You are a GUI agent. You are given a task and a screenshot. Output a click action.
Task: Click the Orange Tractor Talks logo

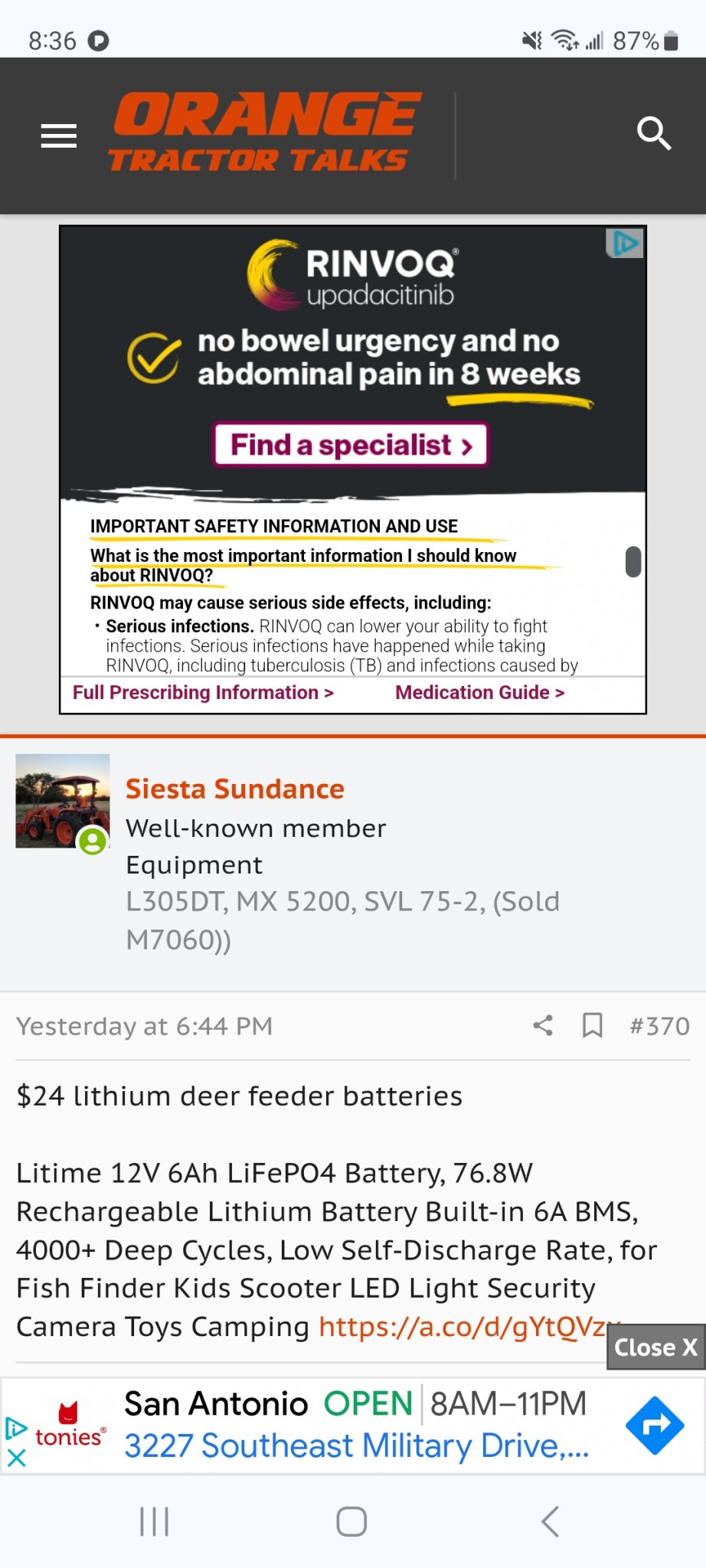click(264, 132)
